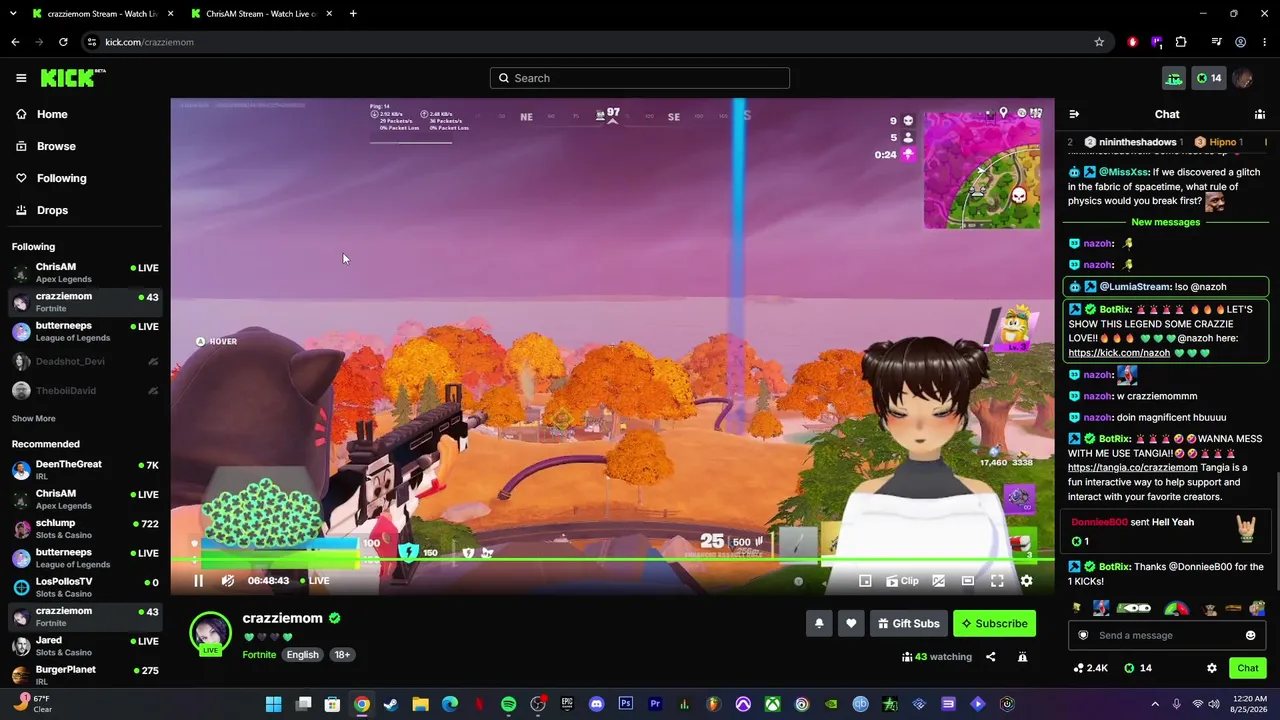This screenshot has height=720, width=1280.
Task: Enable mini player (picture-in-picture) mode
Action: [x=866, y=581]
